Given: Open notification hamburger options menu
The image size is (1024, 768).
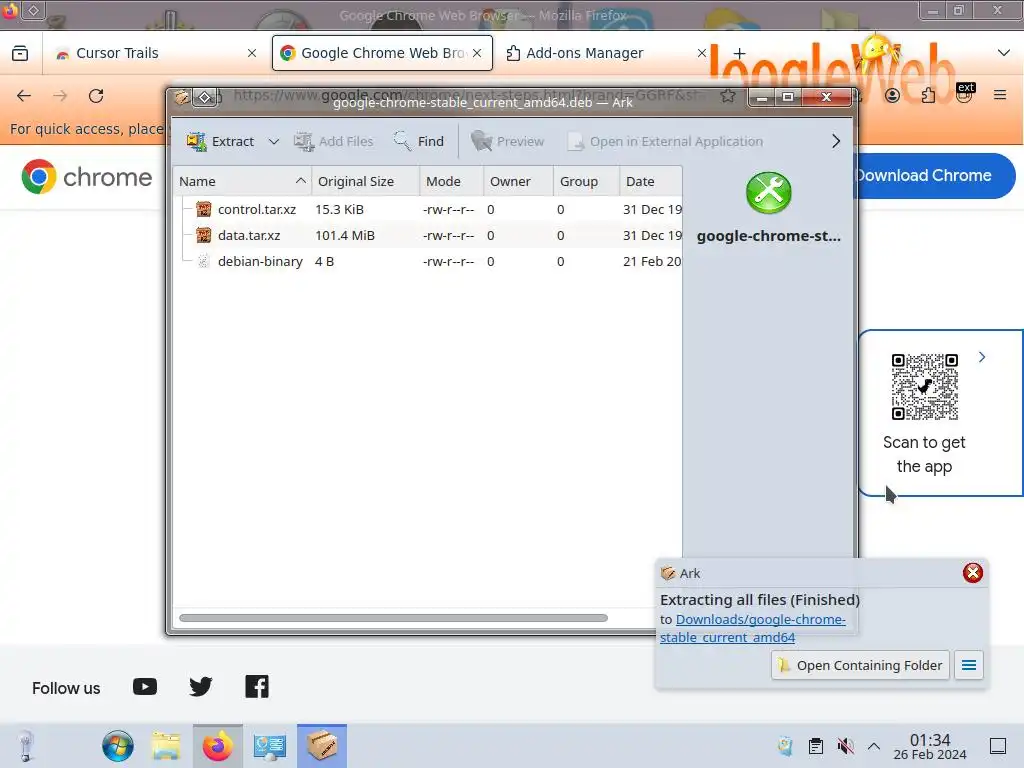Looking at the screenshot, I should click(968, 665).
